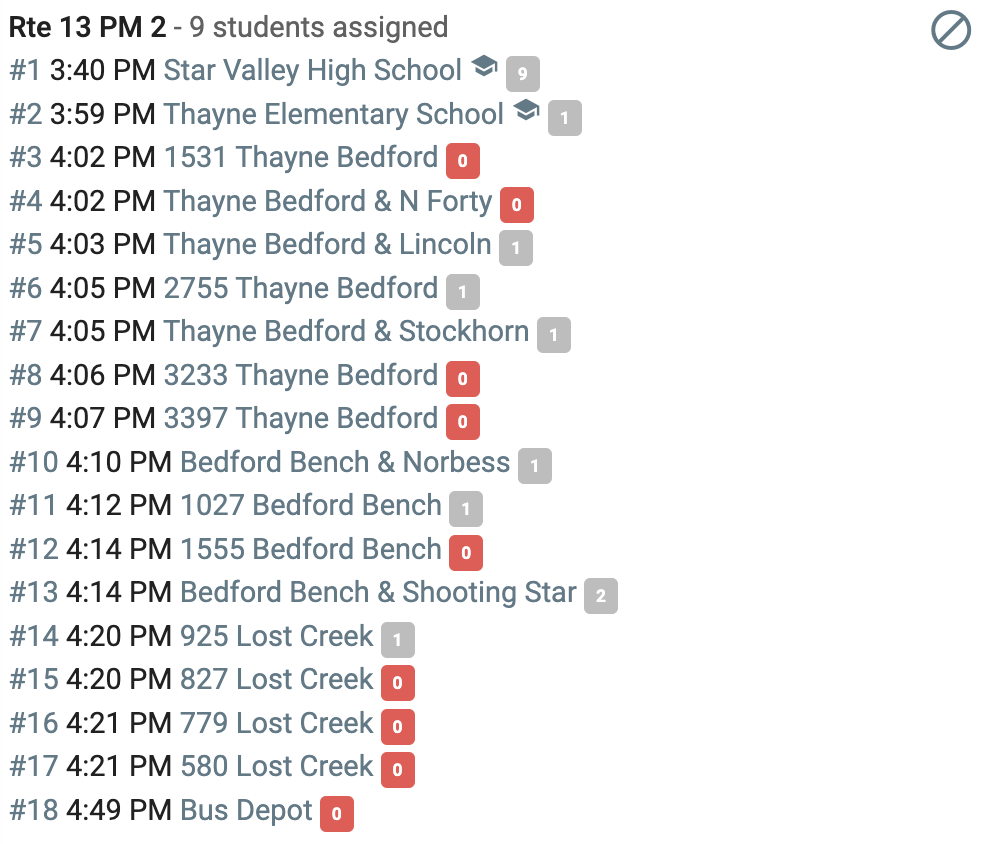The image size is (982, 844).
Task: Click the red 0 badge next to Bus Depot
Action: (337, 814)
